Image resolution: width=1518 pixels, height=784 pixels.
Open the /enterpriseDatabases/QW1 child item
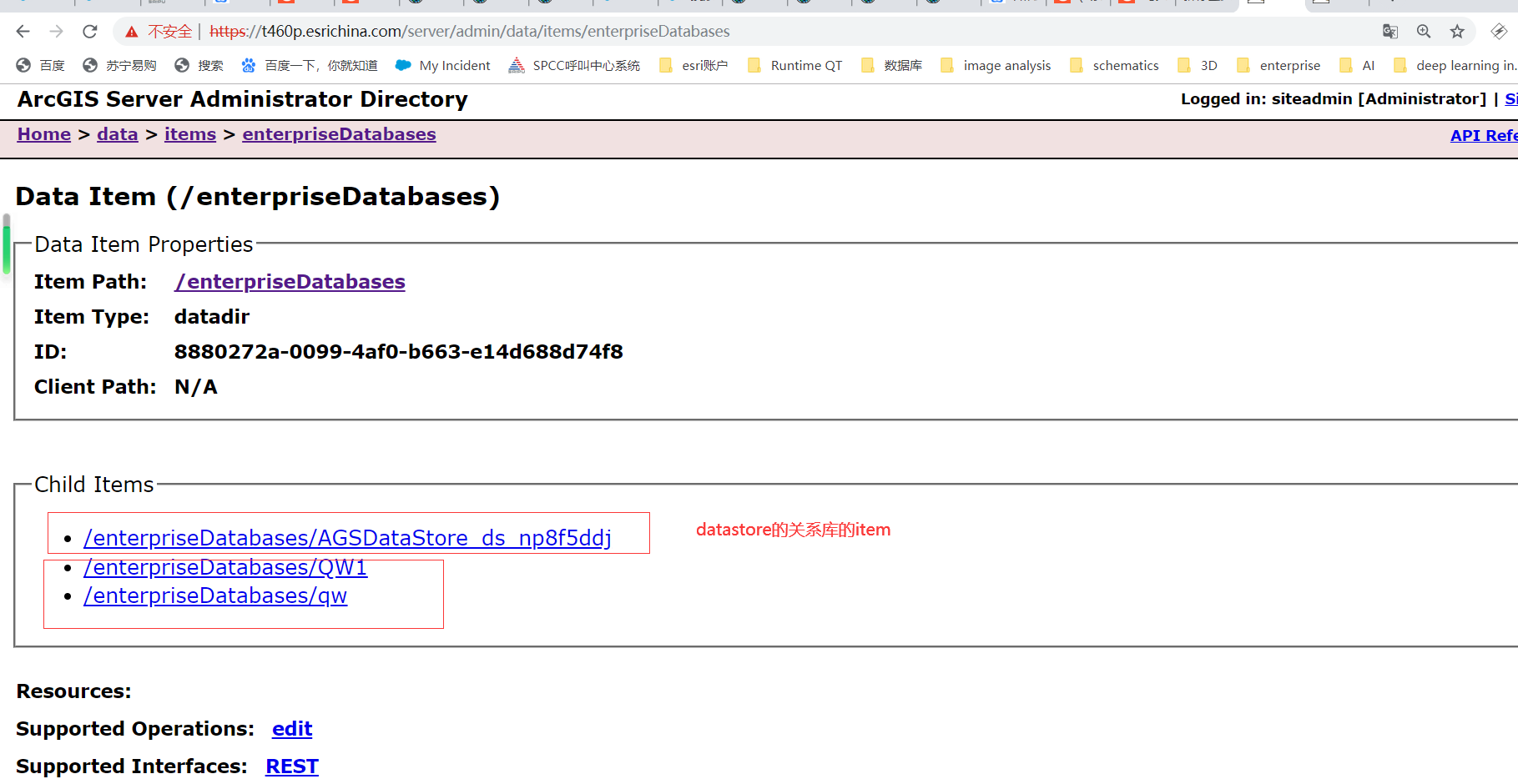[x=225, y=567]
